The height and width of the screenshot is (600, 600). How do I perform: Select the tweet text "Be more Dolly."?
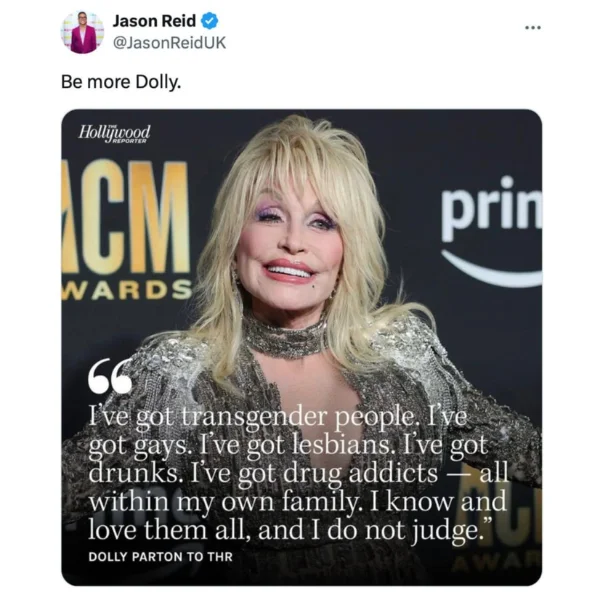[x=121, y=82]
